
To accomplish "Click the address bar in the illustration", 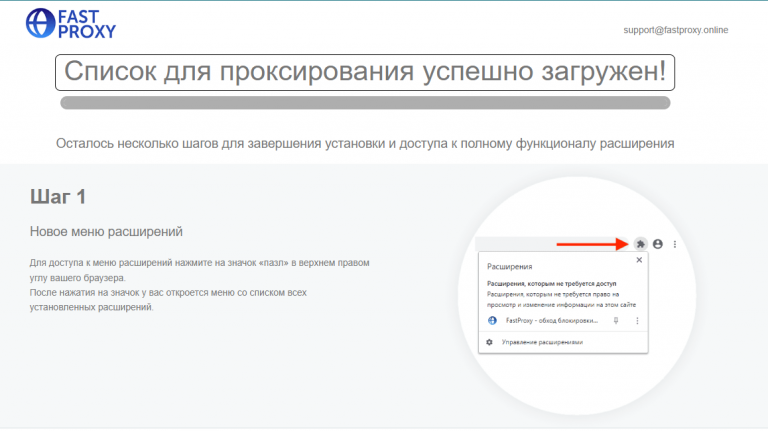I will pyautogui.click(x=552, y=244).
